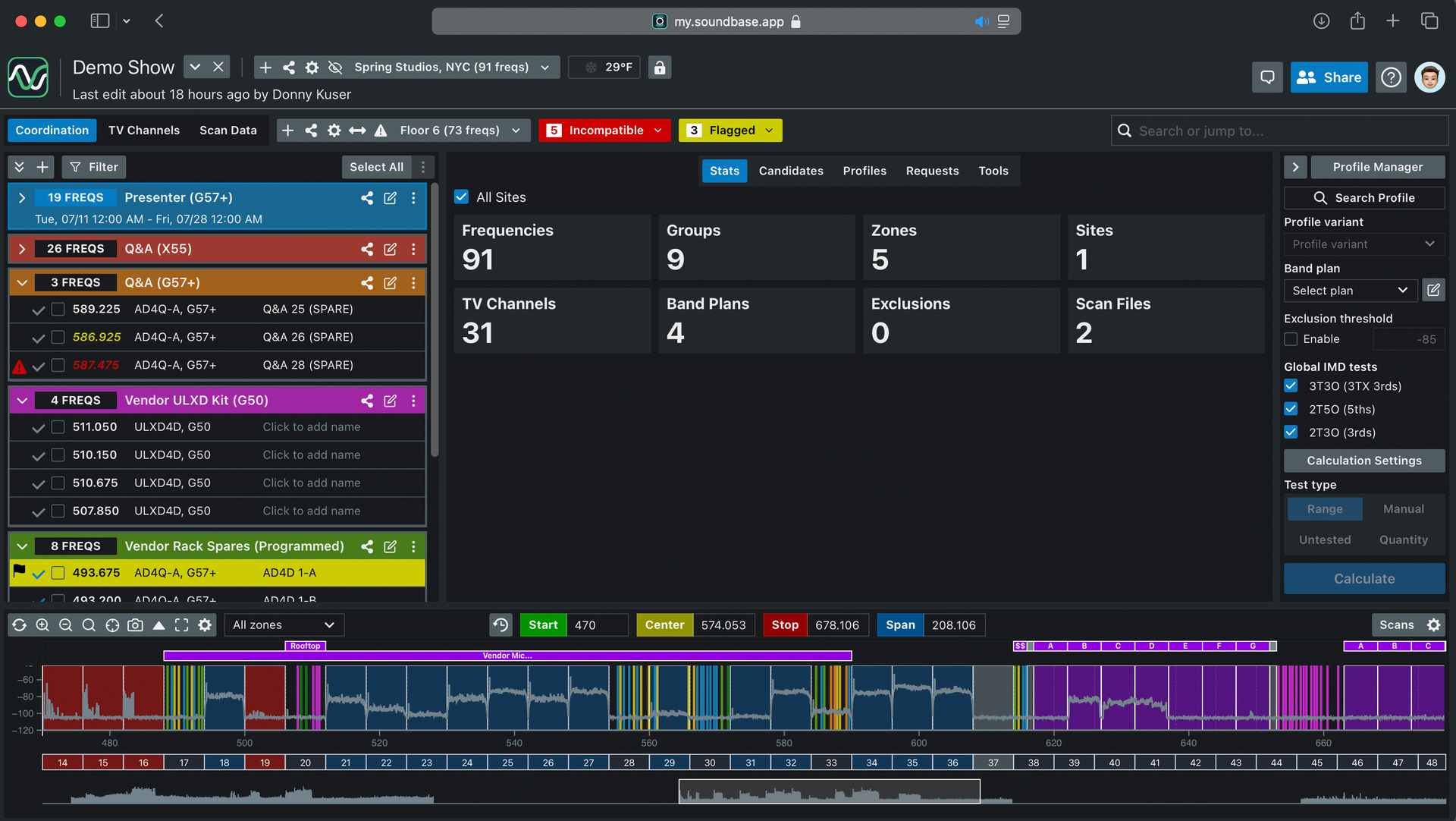Click the warning triangle next to Floor 6
The image size is (1456, 821).
click(380, 130)
